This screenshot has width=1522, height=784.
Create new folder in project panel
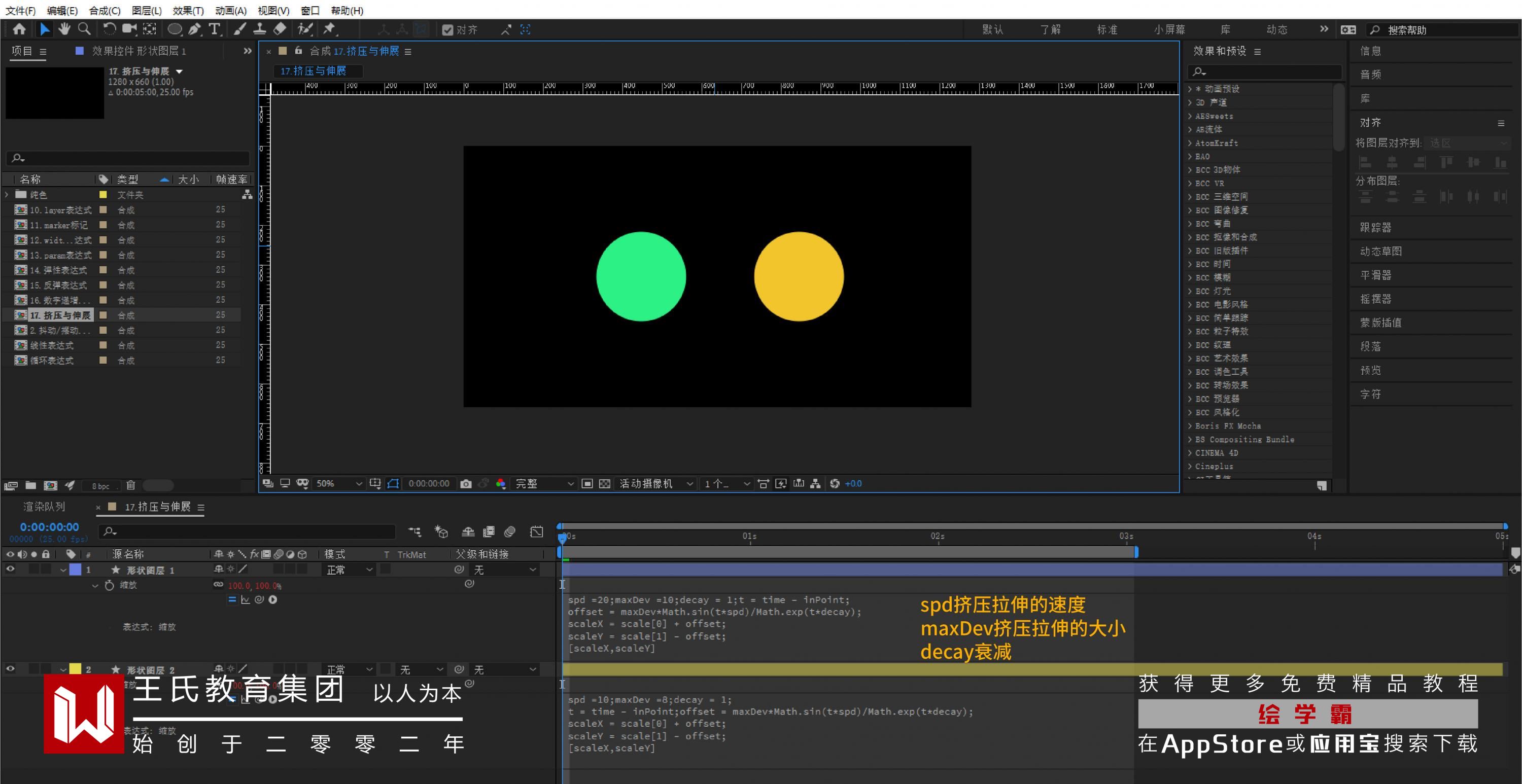tap(31, 486)
